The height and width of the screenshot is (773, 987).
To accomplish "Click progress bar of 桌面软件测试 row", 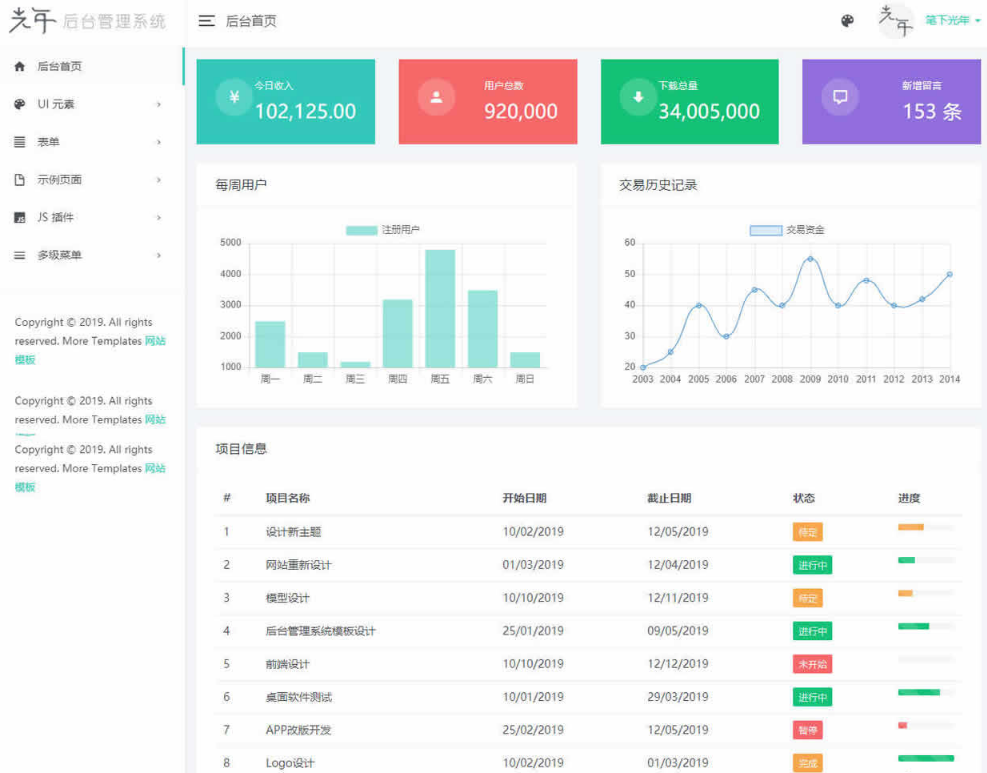I will click(926, 692).
